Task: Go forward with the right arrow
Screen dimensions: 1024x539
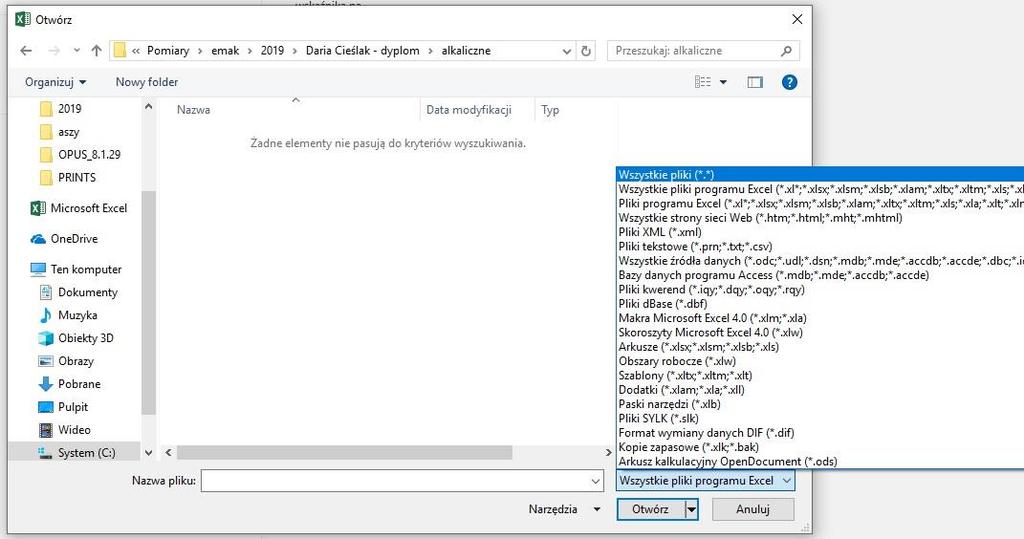Action: (x=54, y=50)
